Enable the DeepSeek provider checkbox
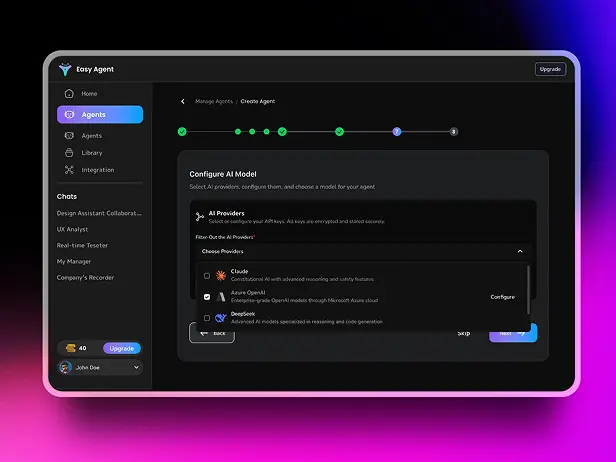The height and width of the screenshot is (462, 616). pyautogui.click(x=207, y=318)
